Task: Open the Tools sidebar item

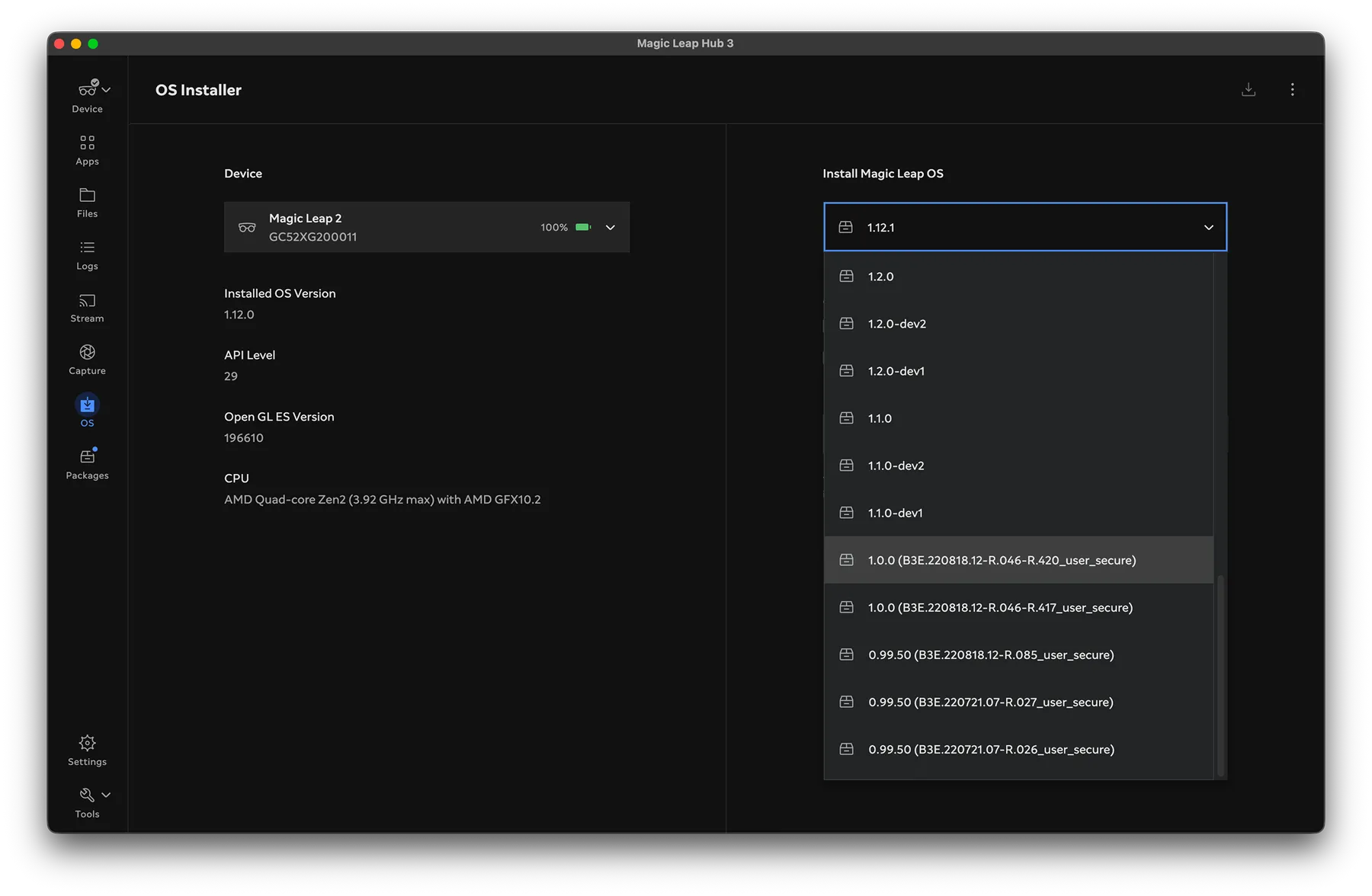Action: tap(87, 803)
